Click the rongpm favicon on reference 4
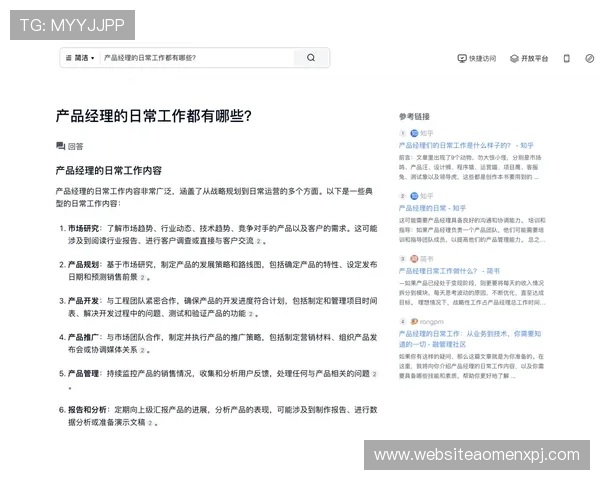This screenshot has height=480, width=600. pyautogui.click(x=414, y=322)
